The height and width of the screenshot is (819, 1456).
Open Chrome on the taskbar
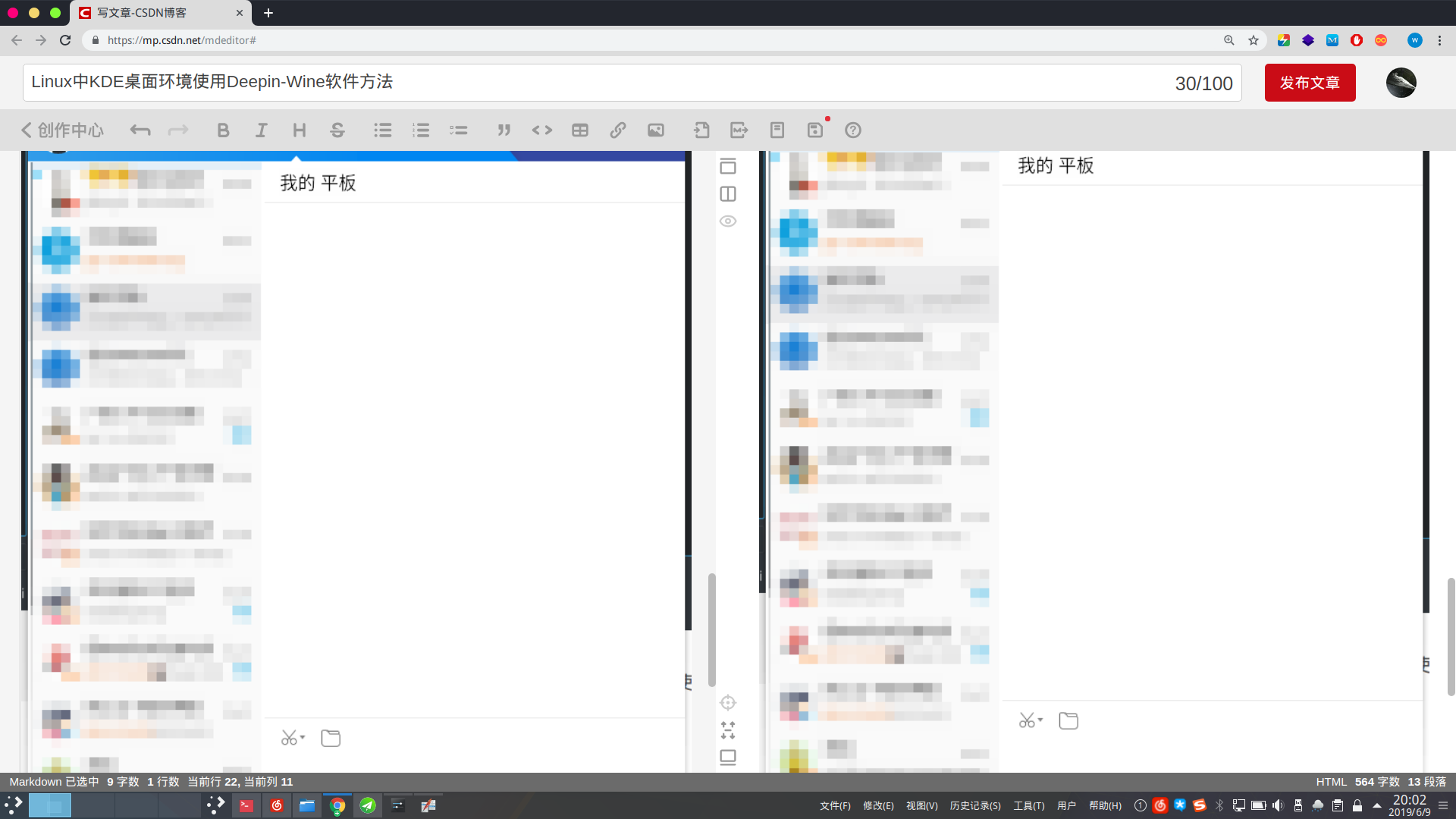[x=337, y=805]
